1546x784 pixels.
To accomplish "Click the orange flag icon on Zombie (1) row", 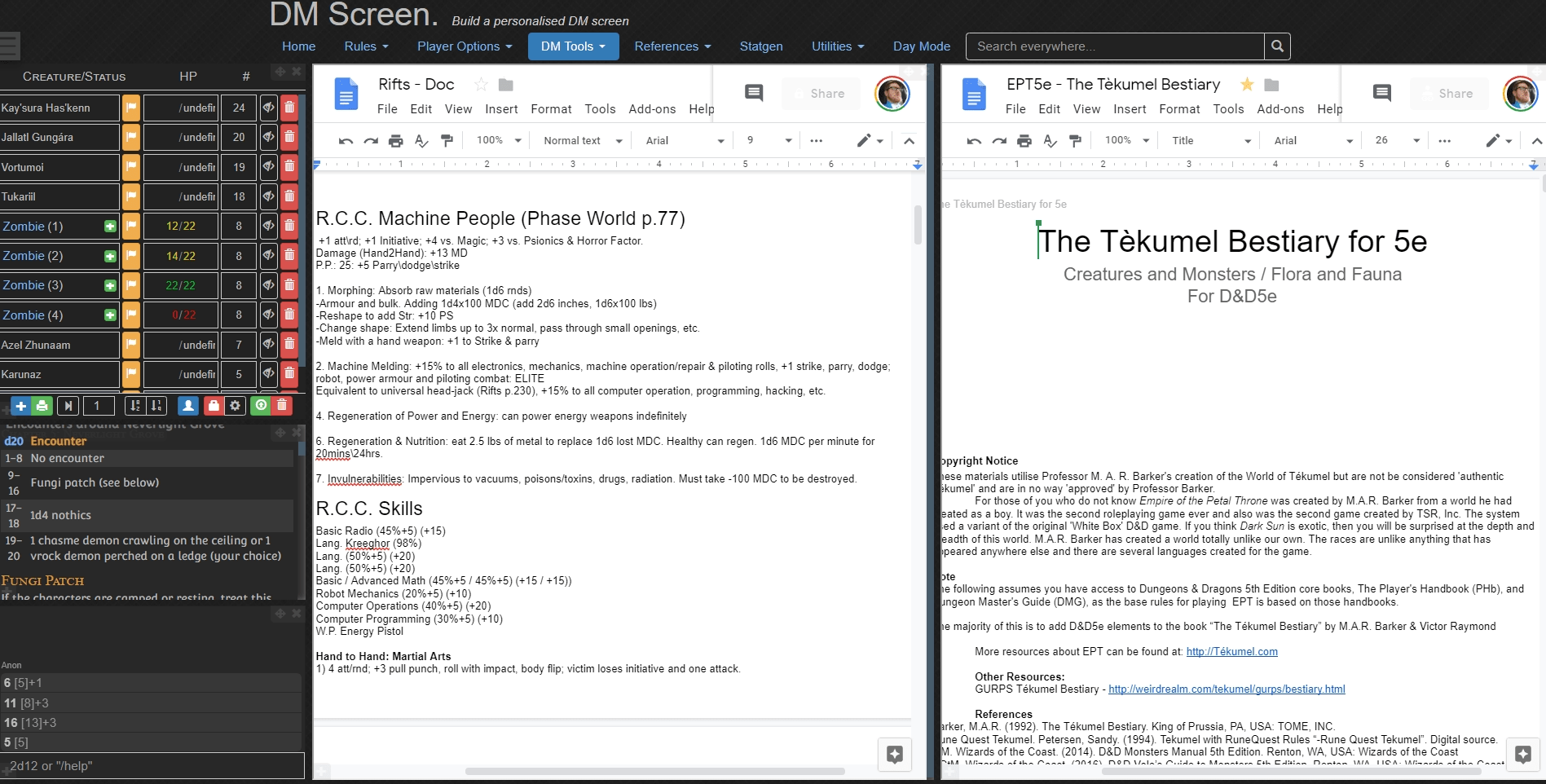I will tap(131, 226).
